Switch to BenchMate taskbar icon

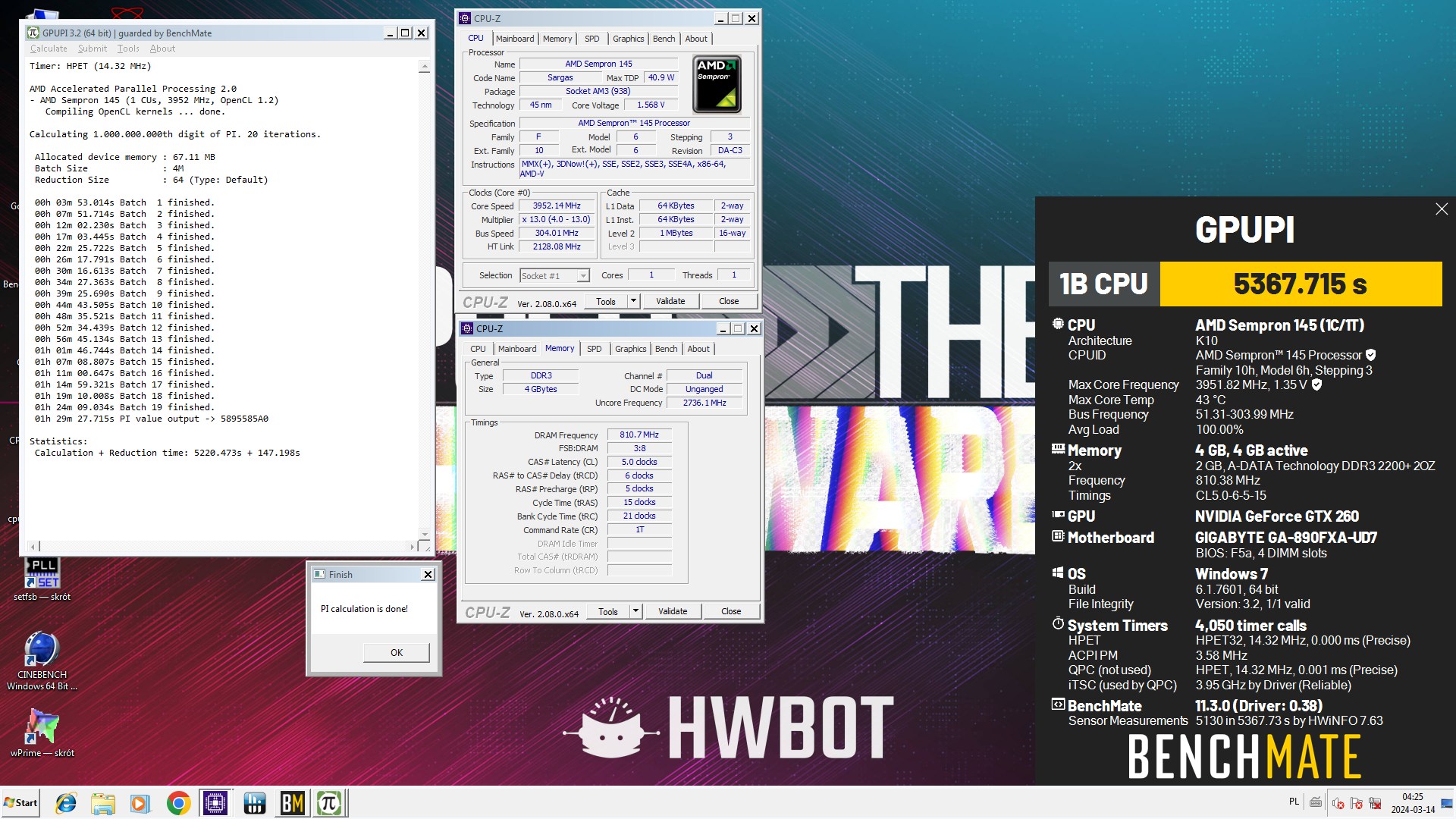point(292,803)
